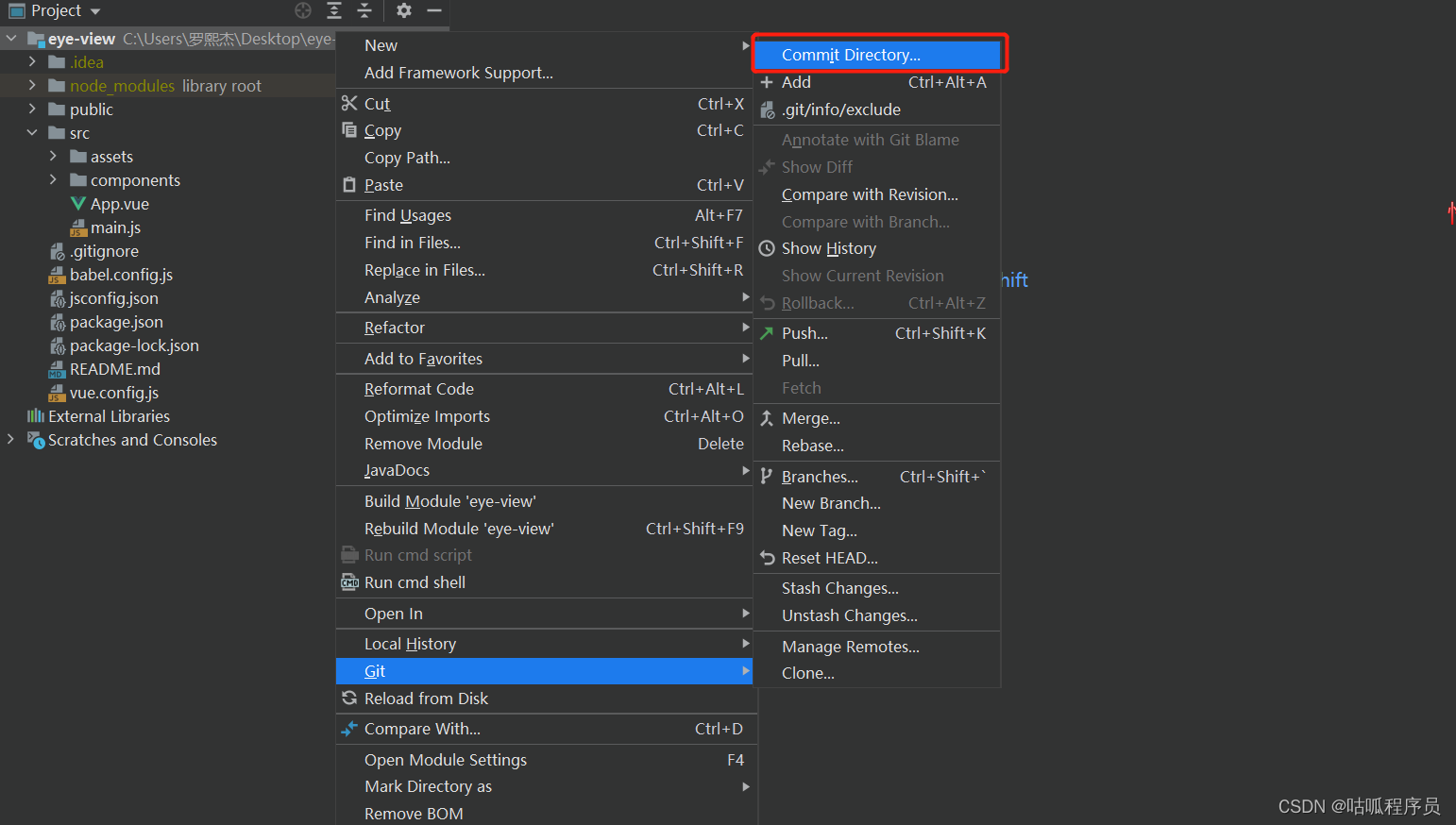Click the undo arrow icon beside Reset HEAD
The height and width of the screenshot is (825, 1456).
click(767, 558)
